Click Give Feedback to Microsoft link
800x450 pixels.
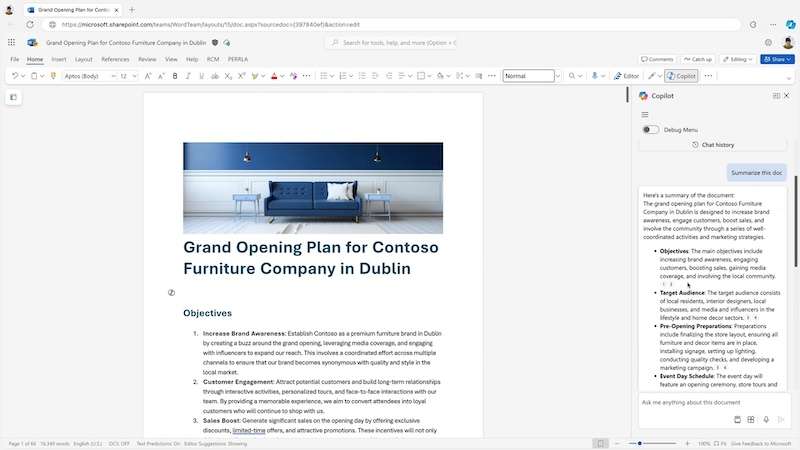[761, 444]
